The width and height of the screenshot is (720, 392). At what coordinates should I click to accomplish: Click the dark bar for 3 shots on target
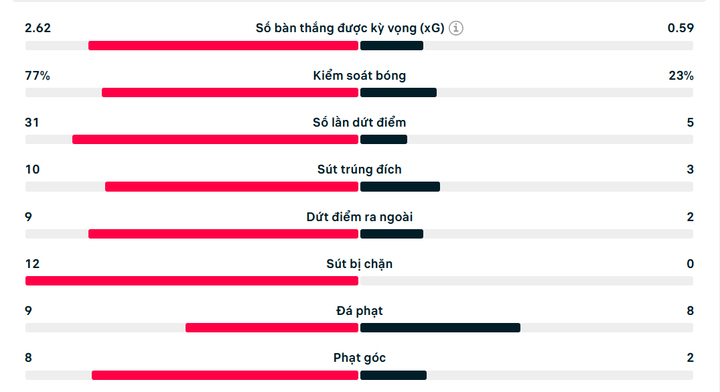400,186
